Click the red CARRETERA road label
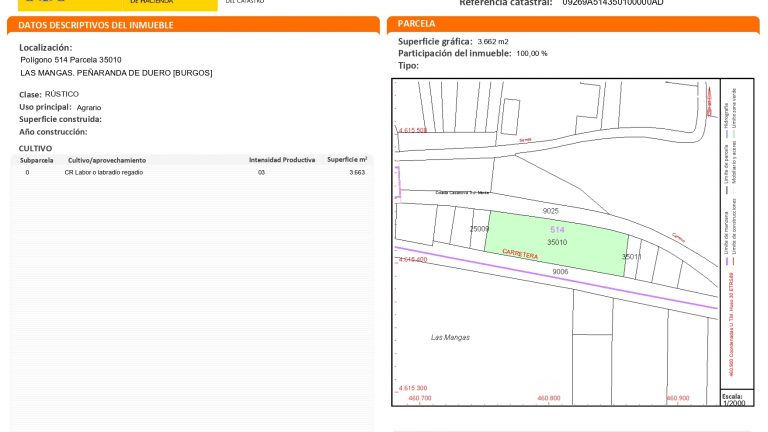The image size is (768, 432). pos(520,256)
